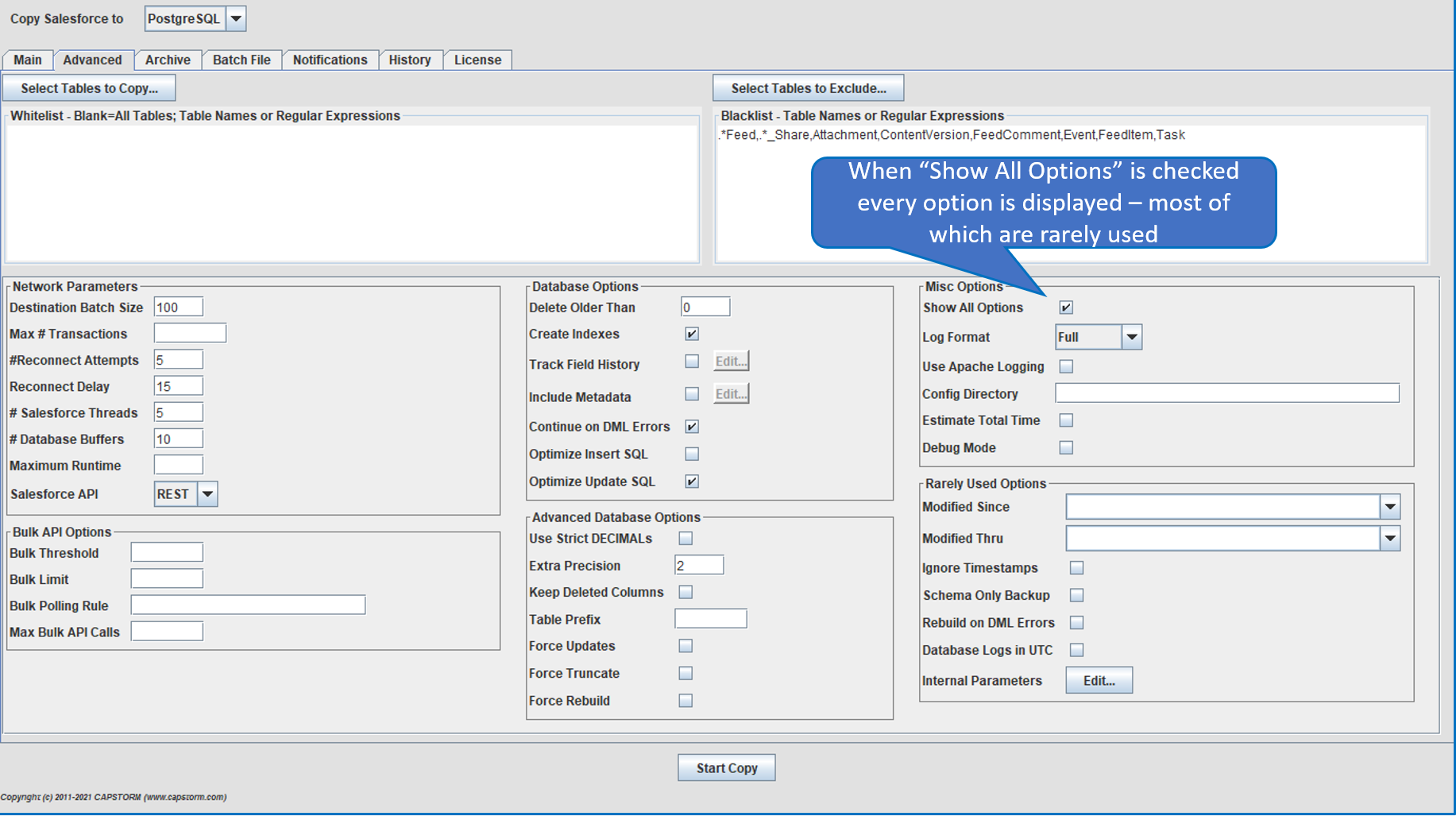Enable Force Truncate checkbox

point(686,673)
